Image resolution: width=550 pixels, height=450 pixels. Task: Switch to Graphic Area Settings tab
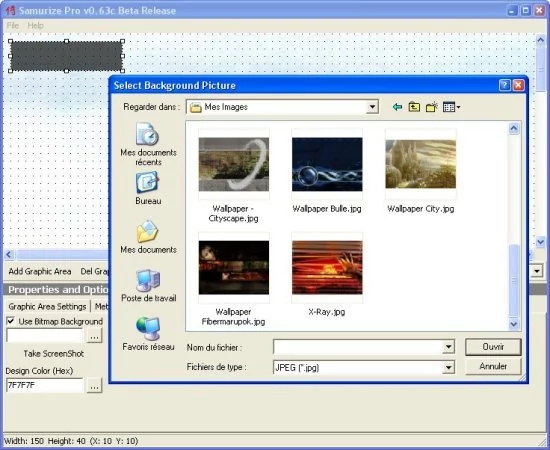(x=47, y=307)
